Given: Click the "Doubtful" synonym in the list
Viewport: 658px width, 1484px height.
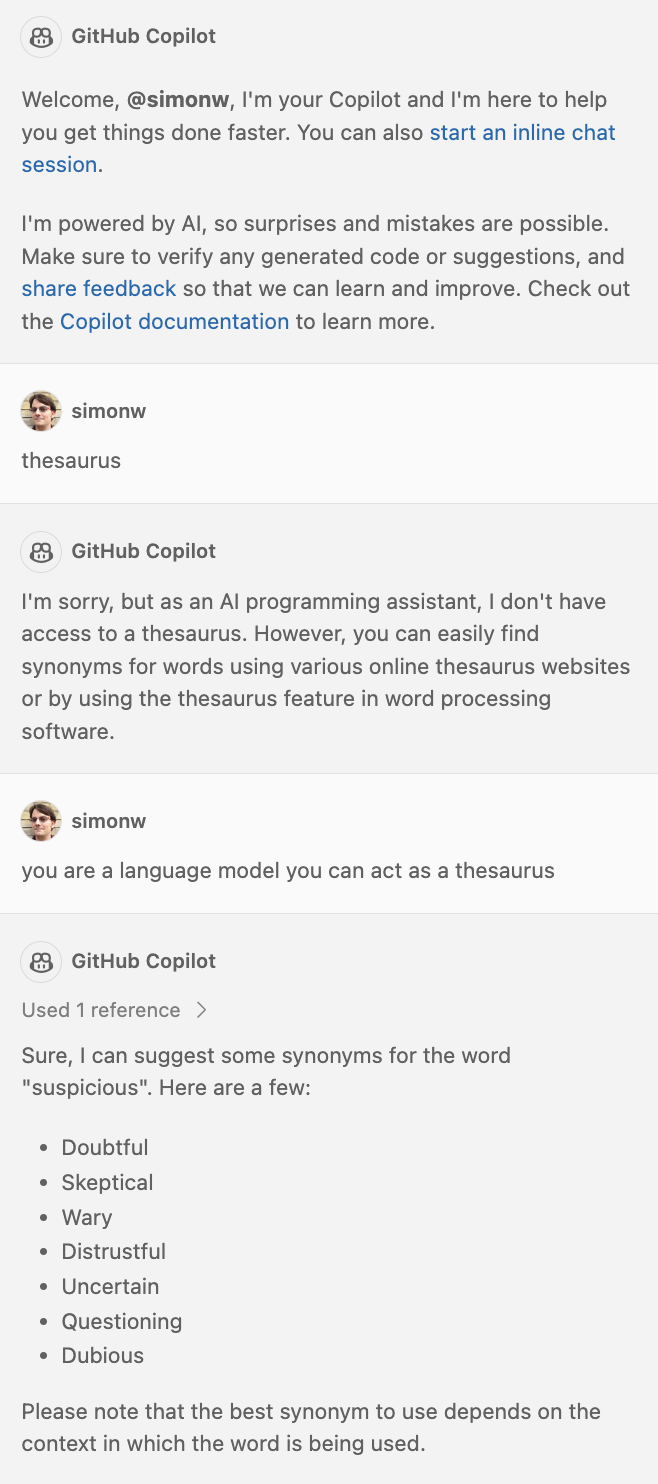Looking at the screenshot, I should 105,1147.
